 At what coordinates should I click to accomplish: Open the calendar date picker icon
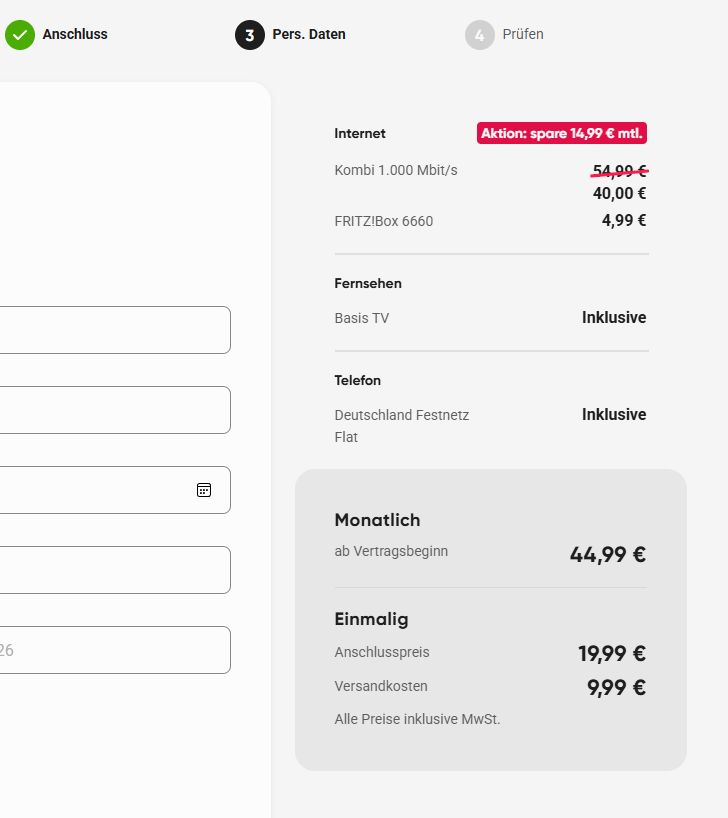pyautogui.click(x=204, y=490)
